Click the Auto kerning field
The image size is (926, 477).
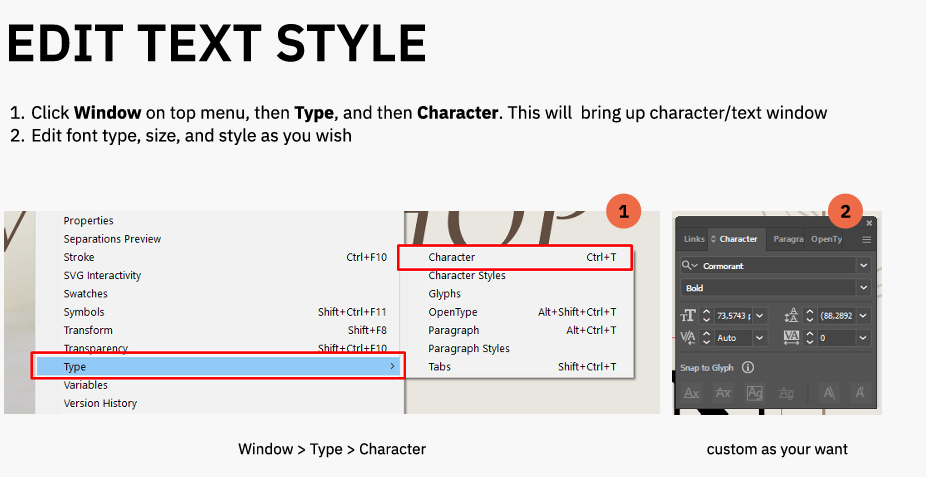point(733,338)
